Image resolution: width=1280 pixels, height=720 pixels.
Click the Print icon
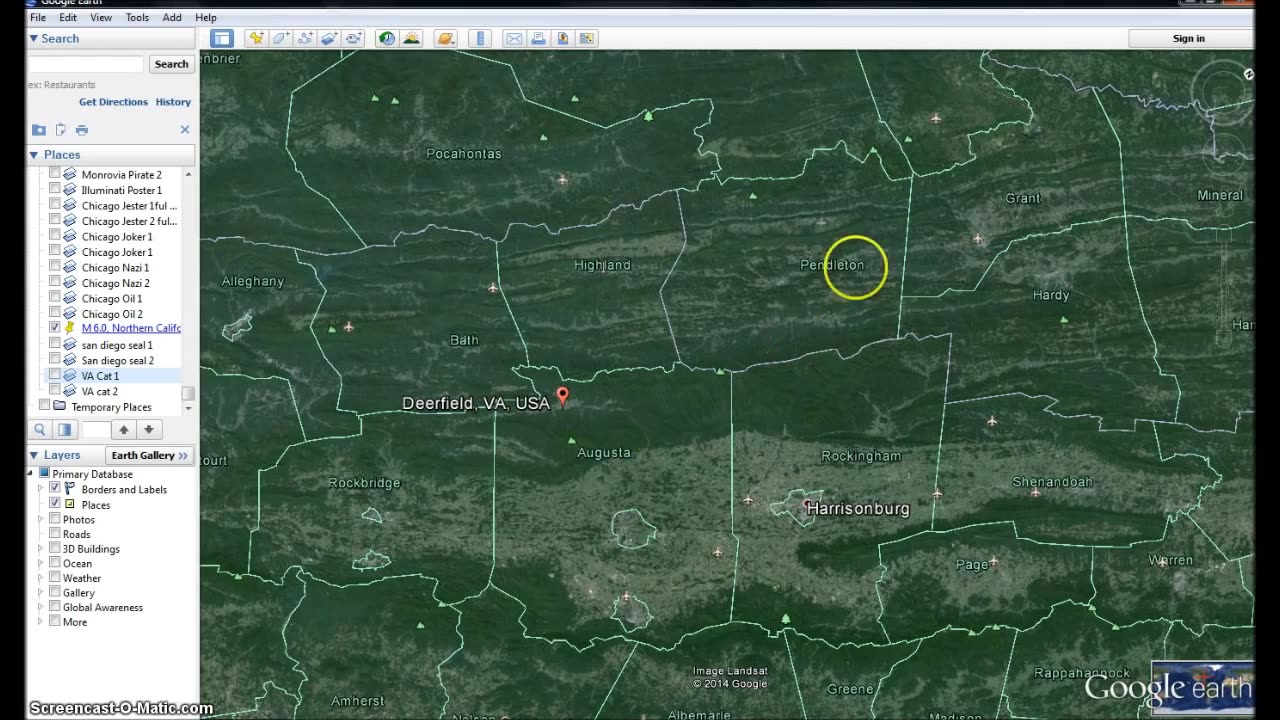point(538,38)
